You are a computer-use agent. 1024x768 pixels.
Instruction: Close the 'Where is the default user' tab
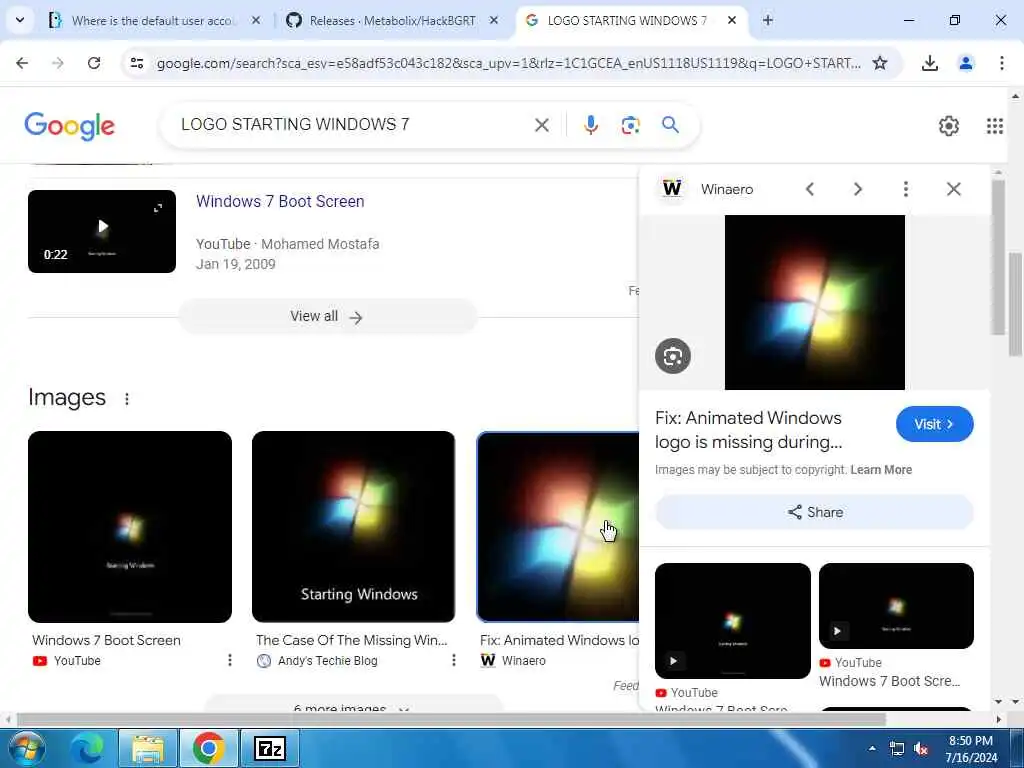(256, 20)
